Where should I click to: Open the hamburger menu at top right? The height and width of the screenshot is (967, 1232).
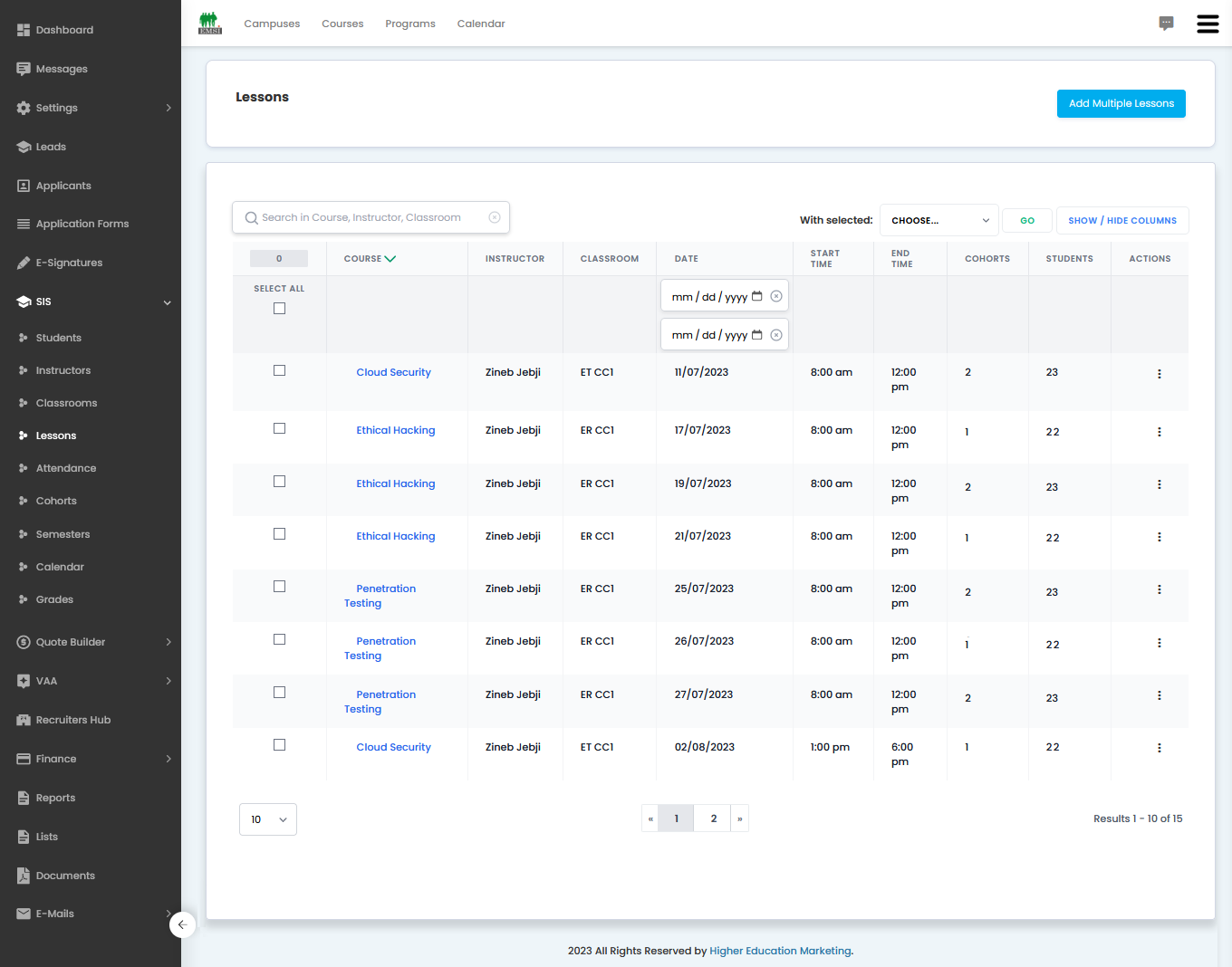click(1208, 24)
